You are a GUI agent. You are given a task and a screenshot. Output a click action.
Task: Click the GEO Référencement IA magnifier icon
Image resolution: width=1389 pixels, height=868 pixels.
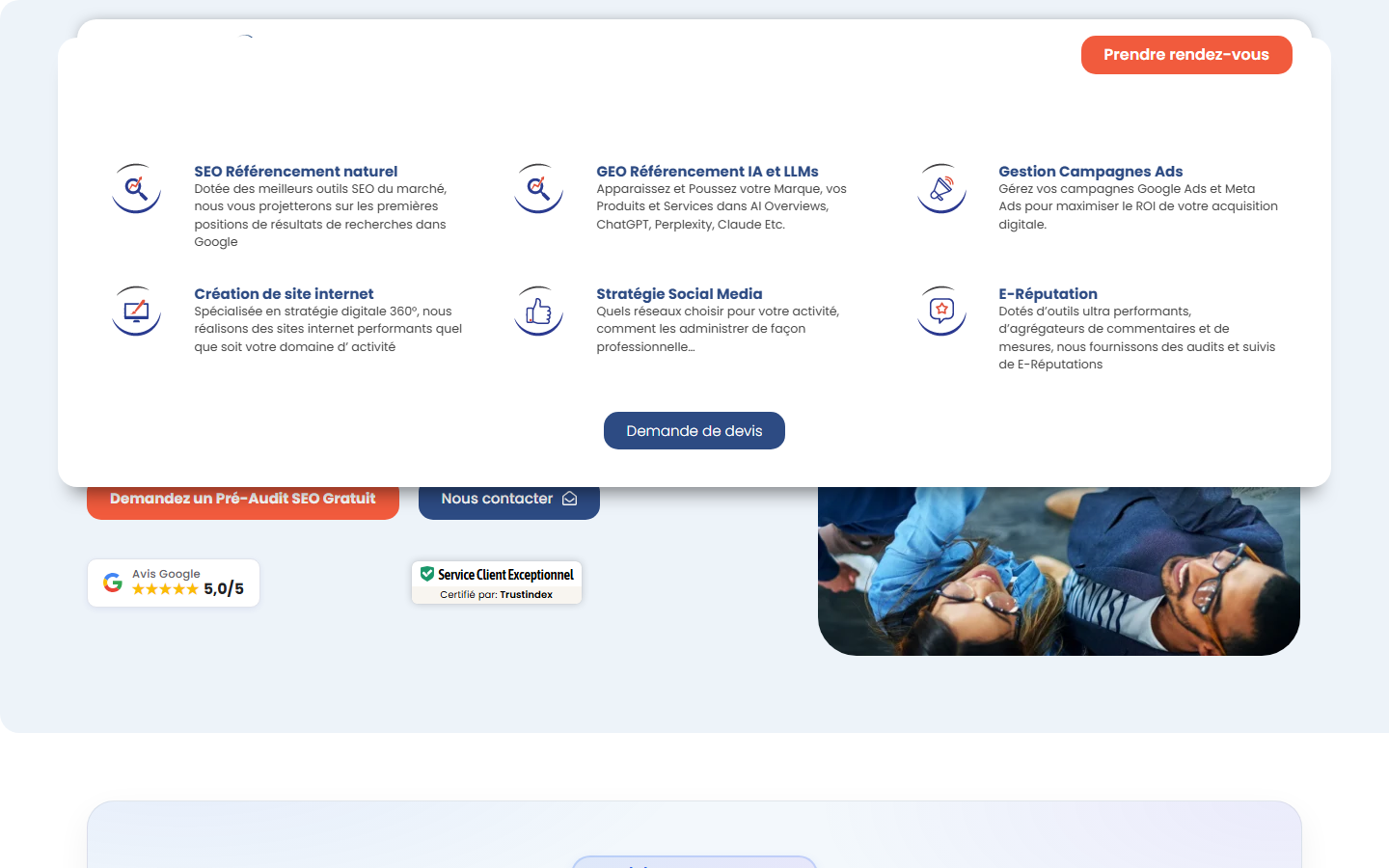coord(538,188)
